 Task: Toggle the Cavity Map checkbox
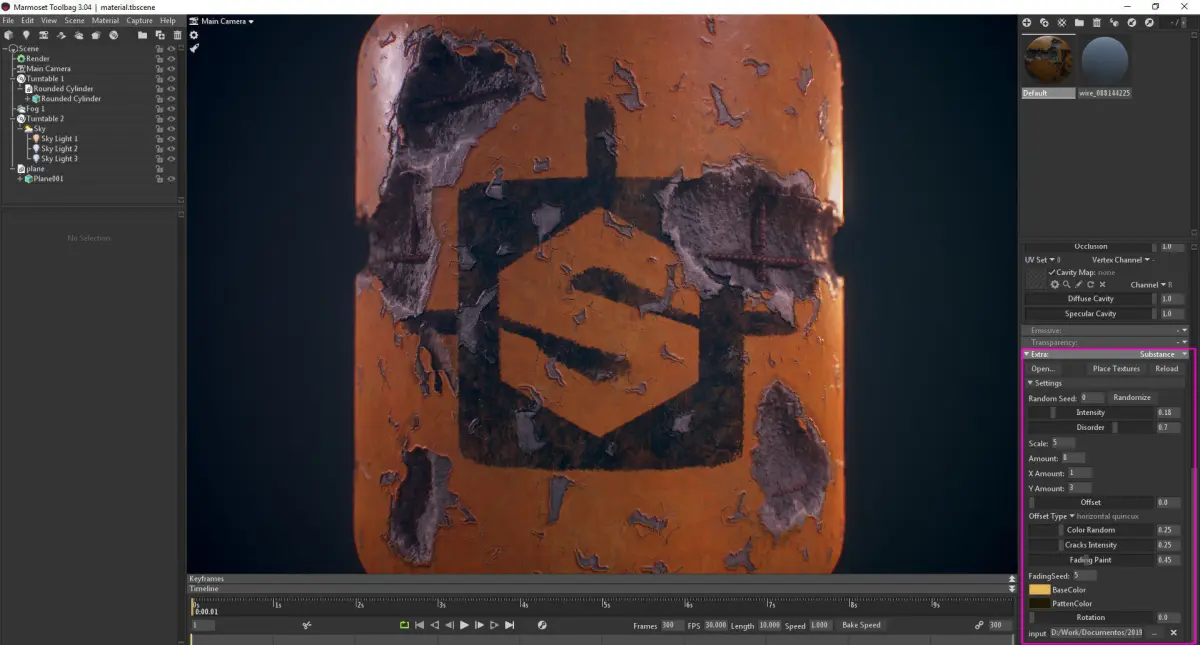tap(1052, 272)
